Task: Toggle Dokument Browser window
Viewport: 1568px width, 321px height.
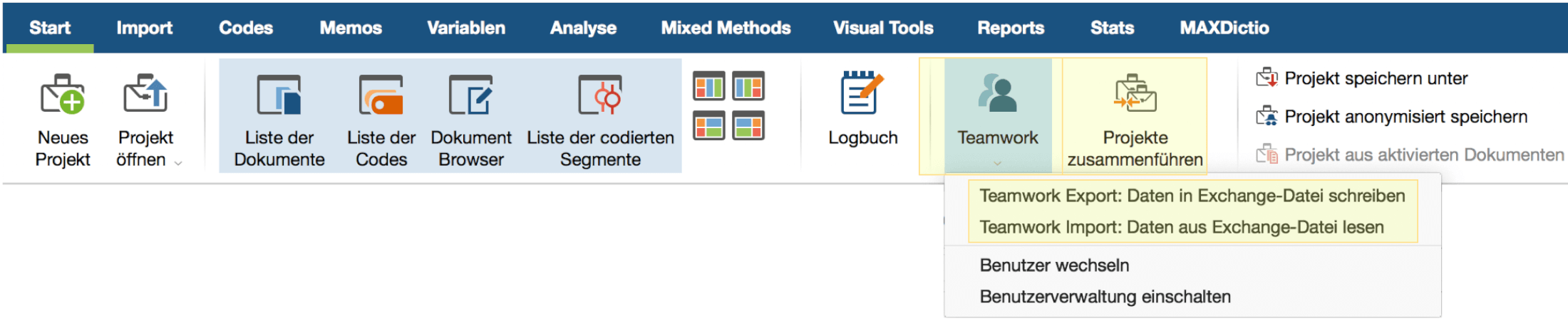Action: 471,116
